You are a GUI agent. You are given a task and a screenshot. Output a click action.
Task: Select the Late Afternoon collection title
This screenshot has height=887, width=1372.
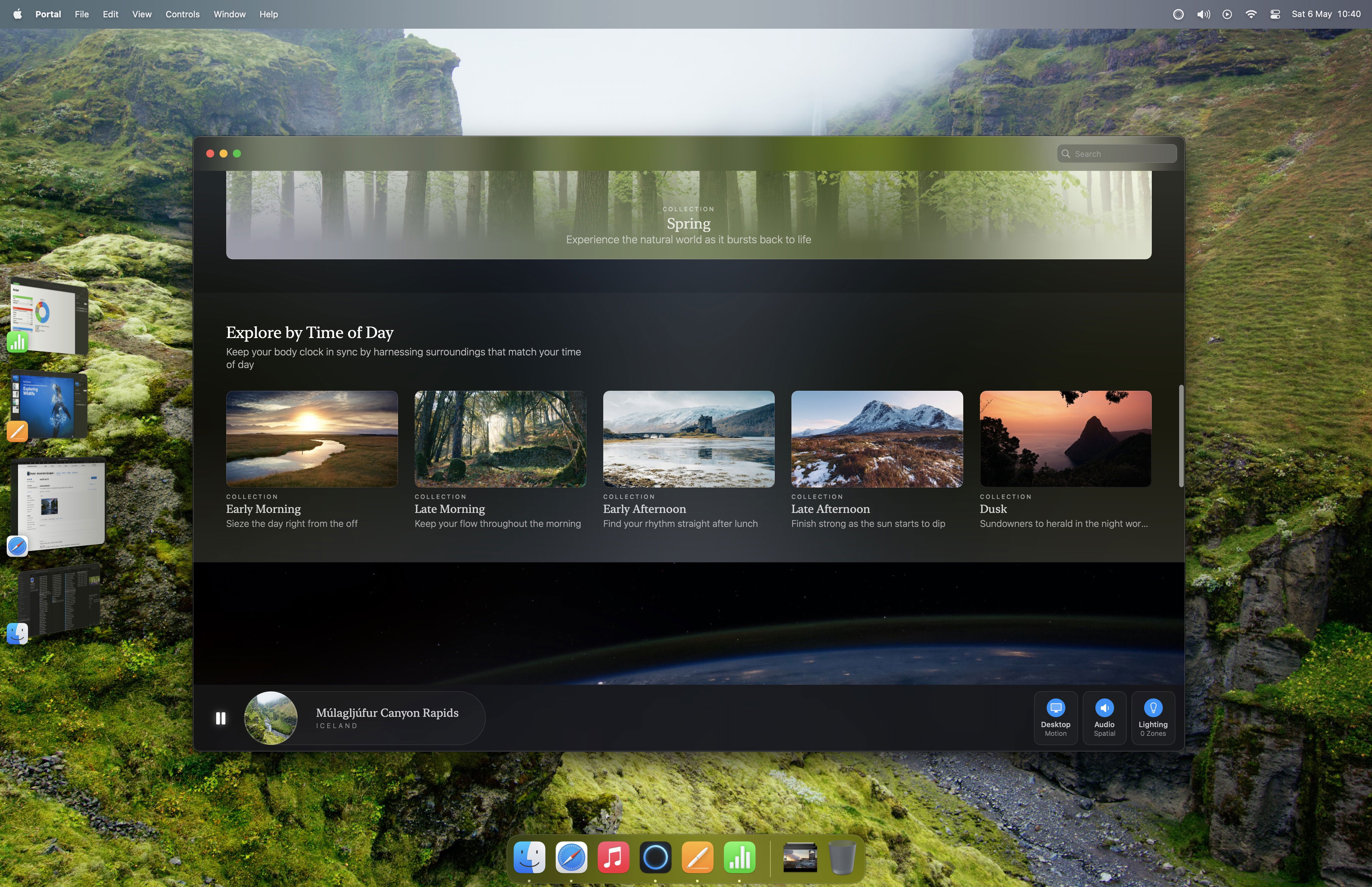point(830,509)
